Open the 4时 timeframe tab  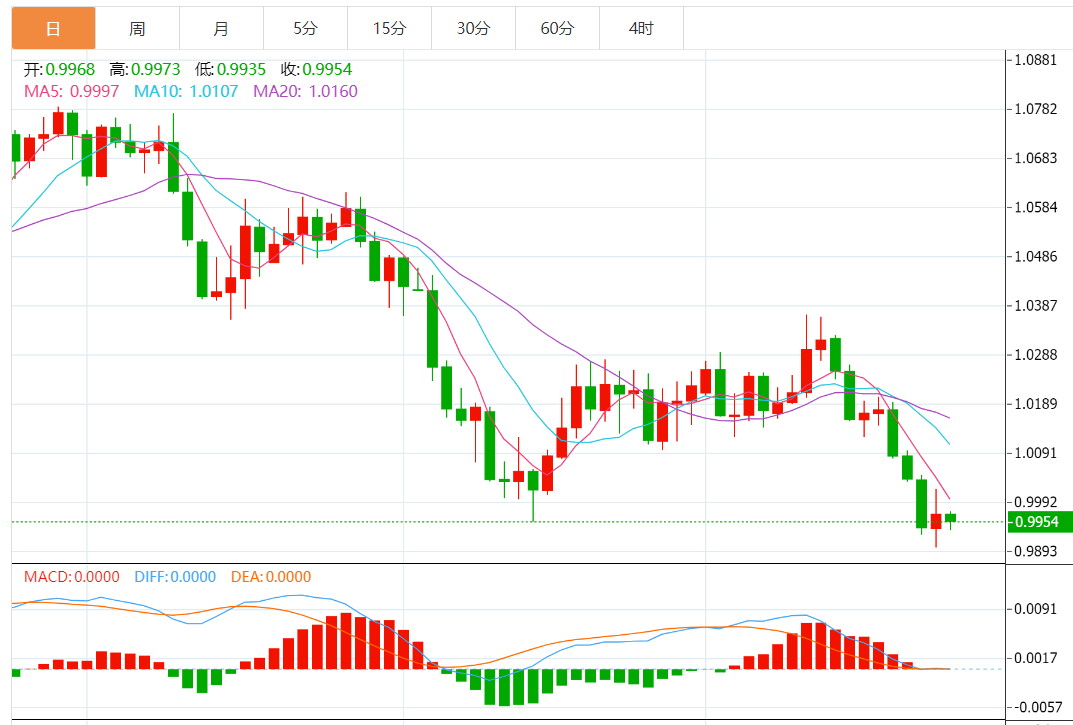point(642,28)
